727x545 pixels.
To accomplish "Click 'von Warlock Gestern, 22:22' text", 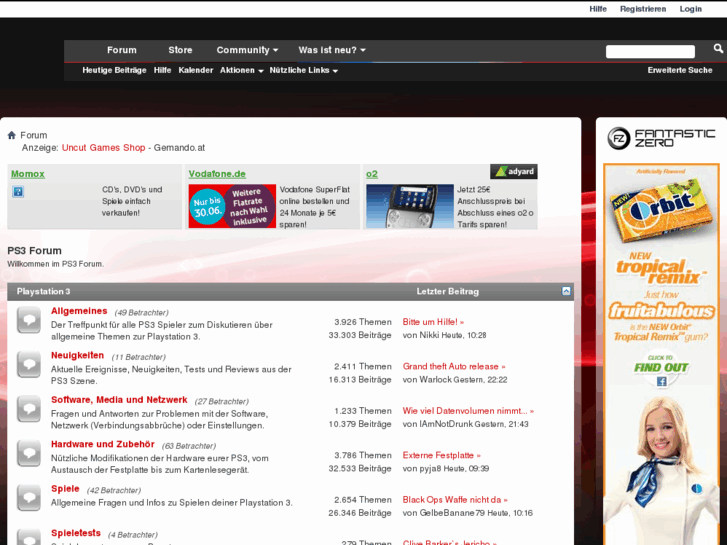I will pos(455,379).
